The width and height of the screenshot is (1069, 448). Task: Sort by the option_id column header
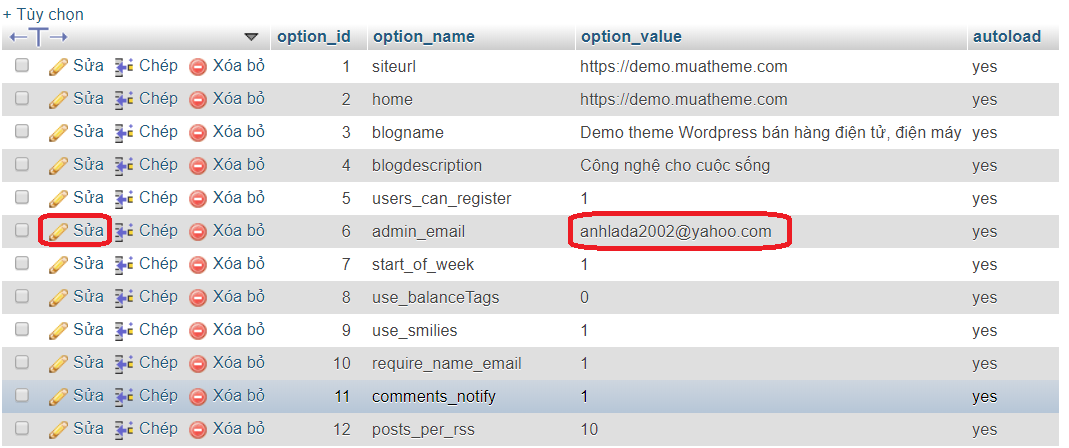point(313,37)
